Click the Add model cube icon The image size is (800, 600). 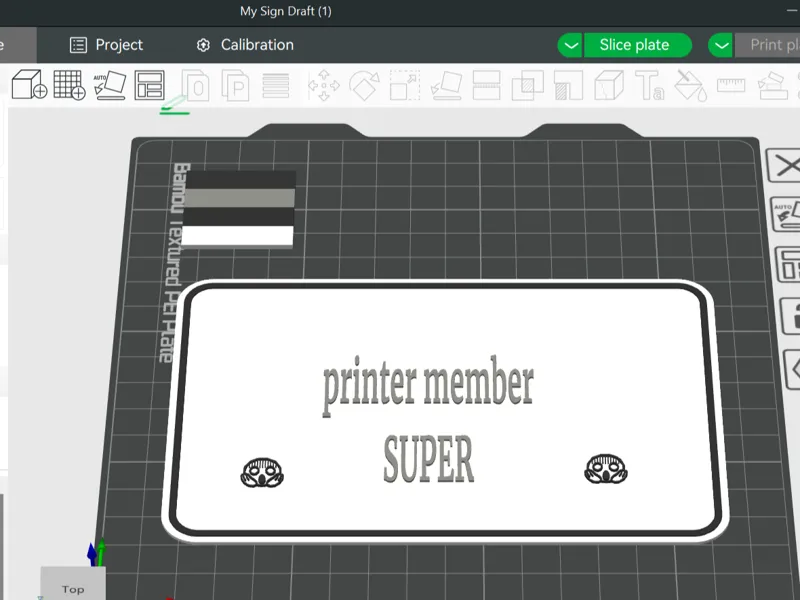click(x=29, y=84)
